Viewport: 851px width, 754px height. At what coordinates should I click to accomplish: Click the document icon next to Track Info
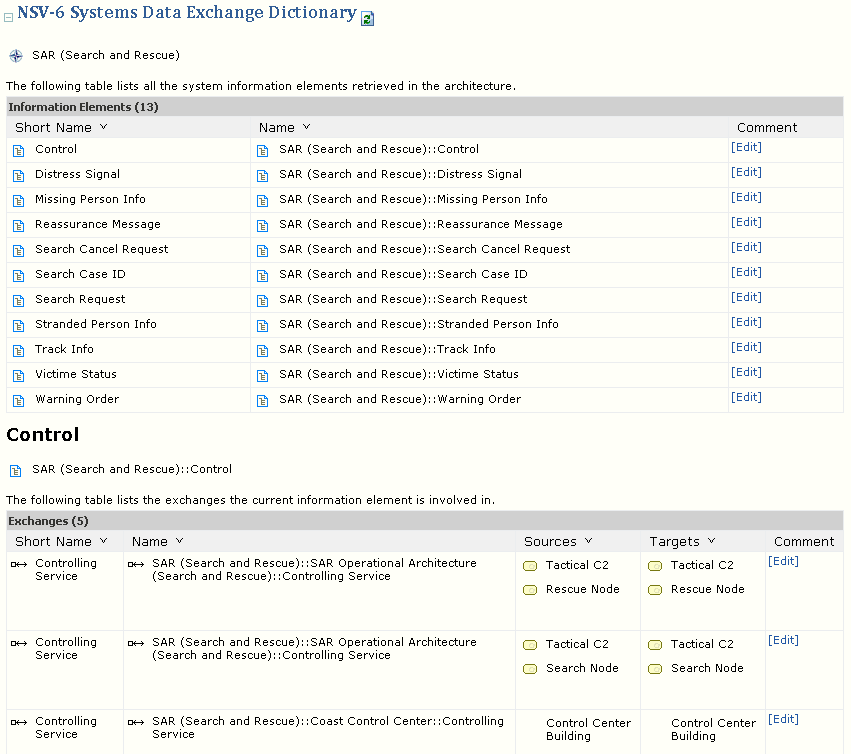pos(18,350)
